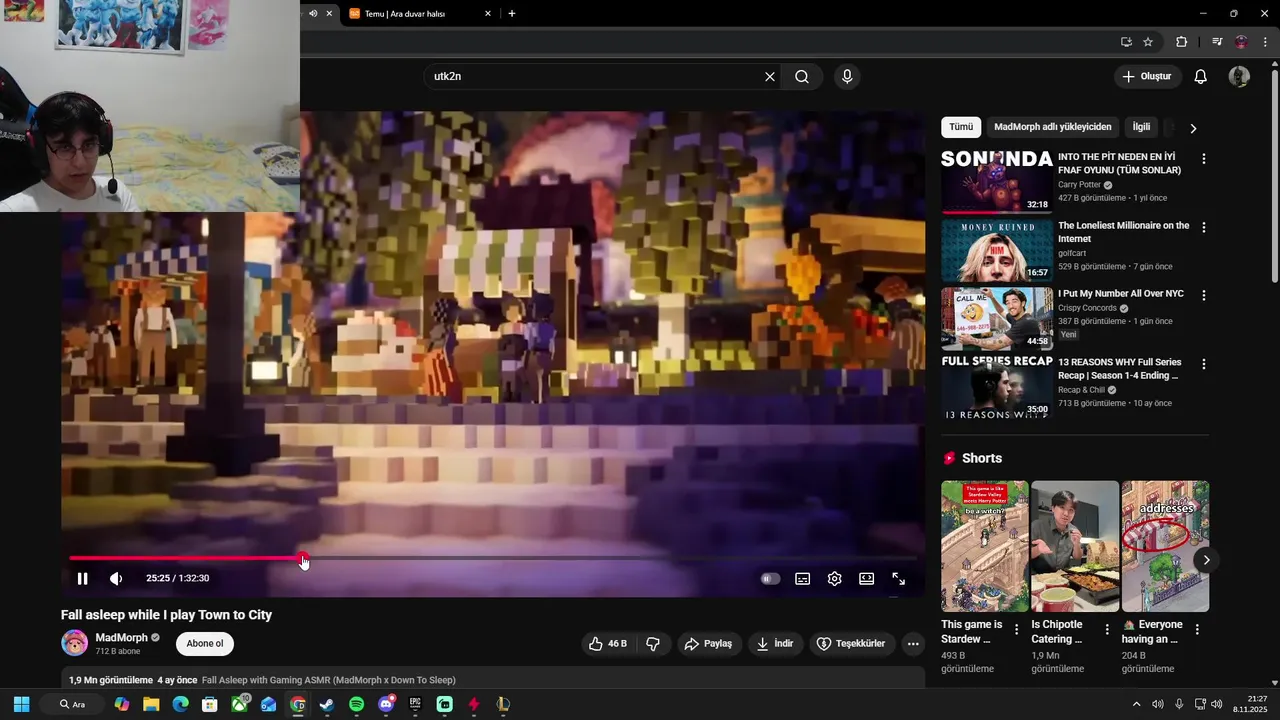Open Chrome extensions puzzle icon
This screenshot has width=1280, height=720.
coord(1181,42)
